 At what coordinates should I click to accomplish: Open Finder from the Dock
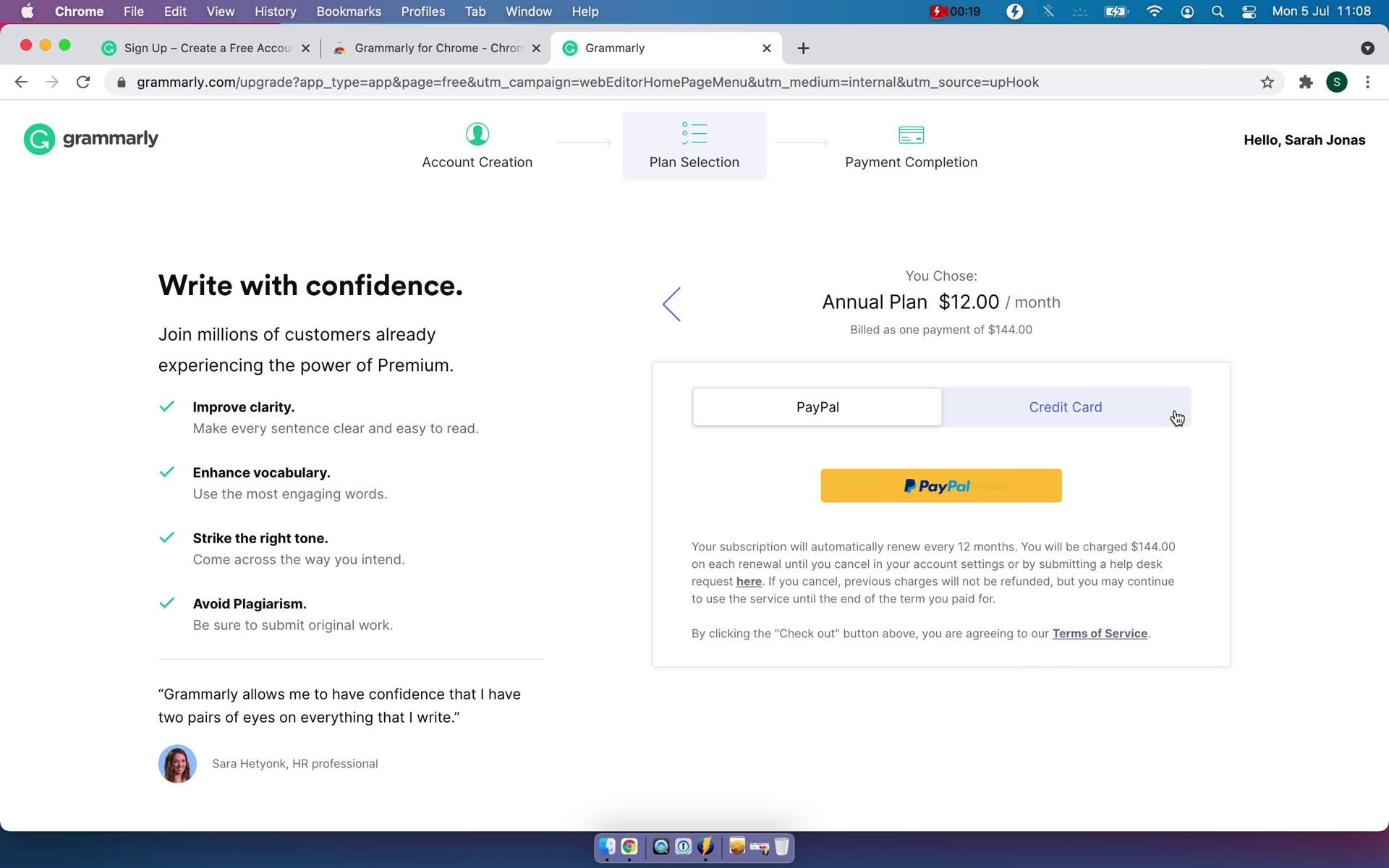click(607, 846)
